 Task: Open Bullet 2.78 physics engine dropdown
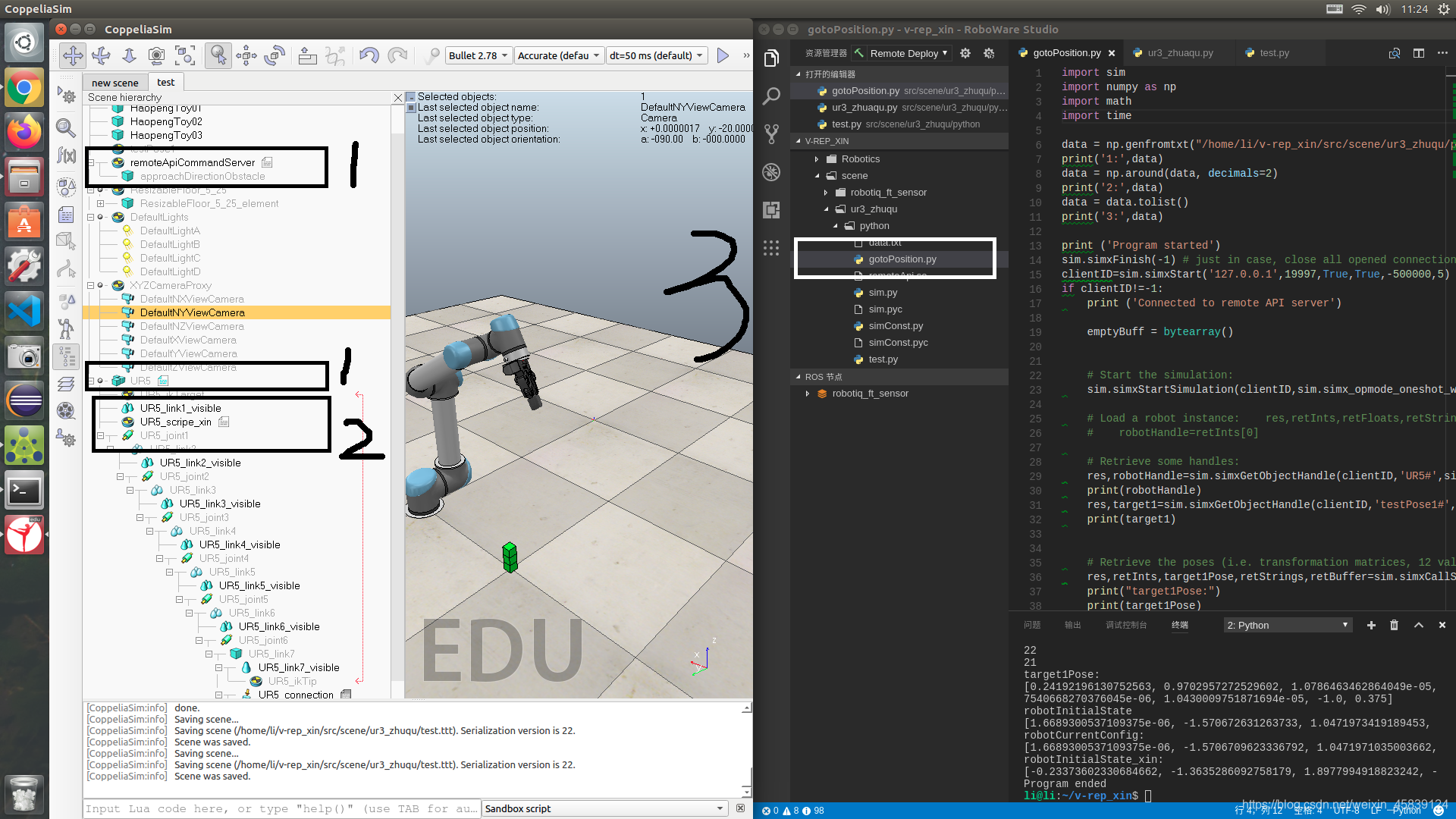pyautogui.click(x=478, y=55)
